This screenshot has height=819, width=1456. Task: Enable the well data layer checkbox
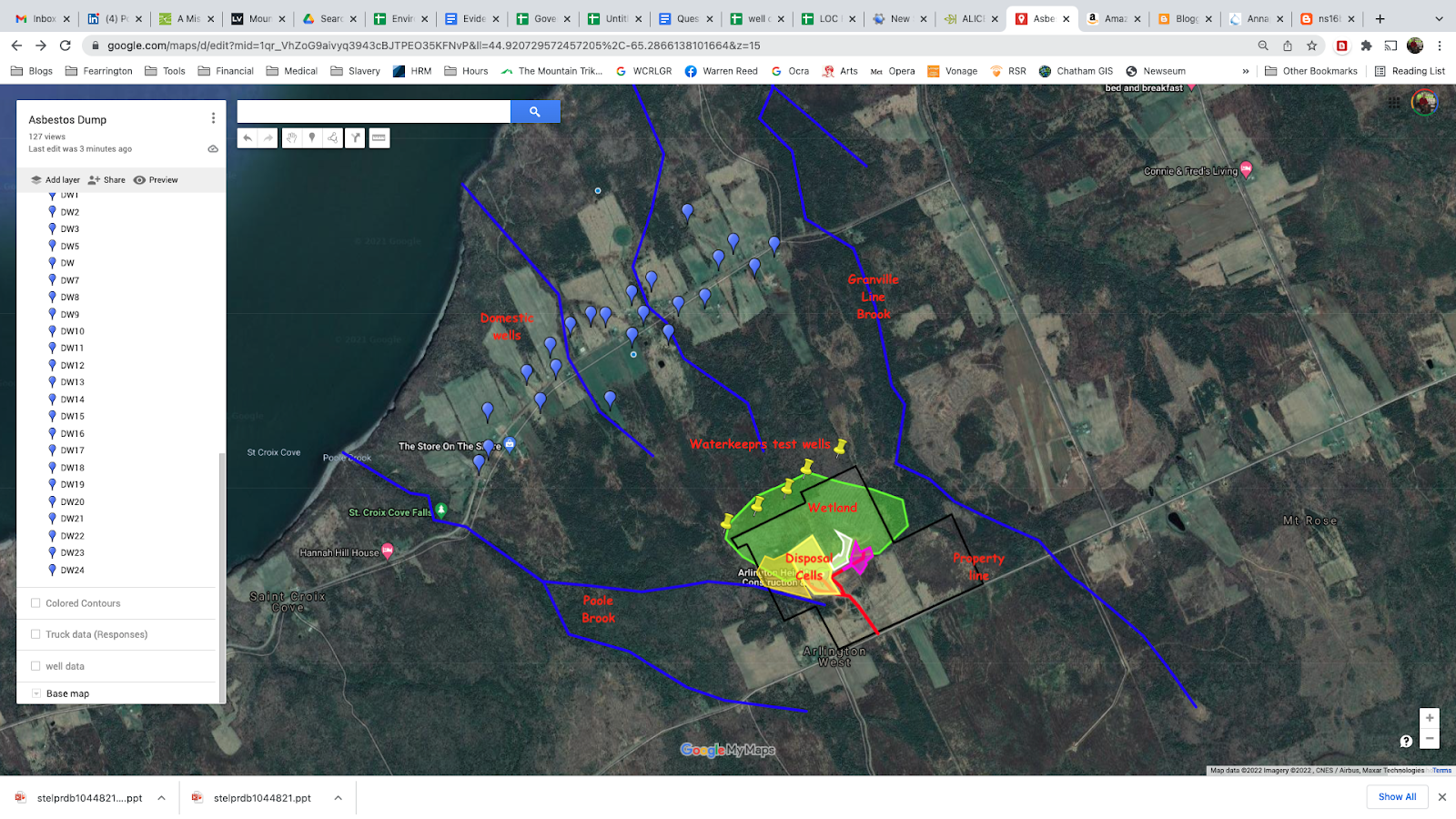coord(35,666)
